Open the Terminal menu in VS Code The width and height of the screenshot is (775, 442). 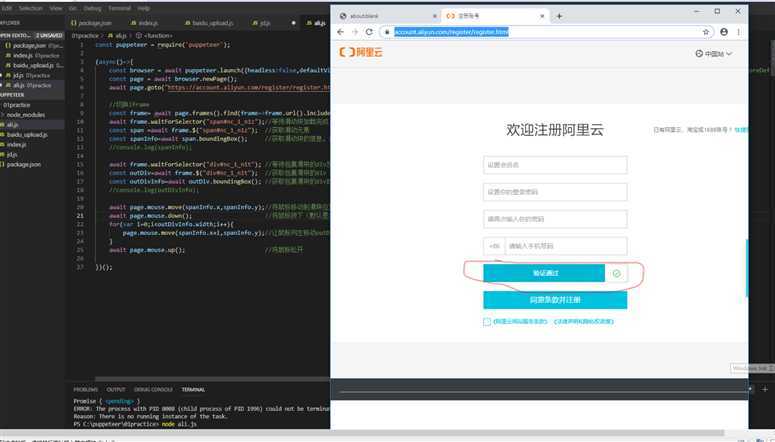tap(120, 8)
